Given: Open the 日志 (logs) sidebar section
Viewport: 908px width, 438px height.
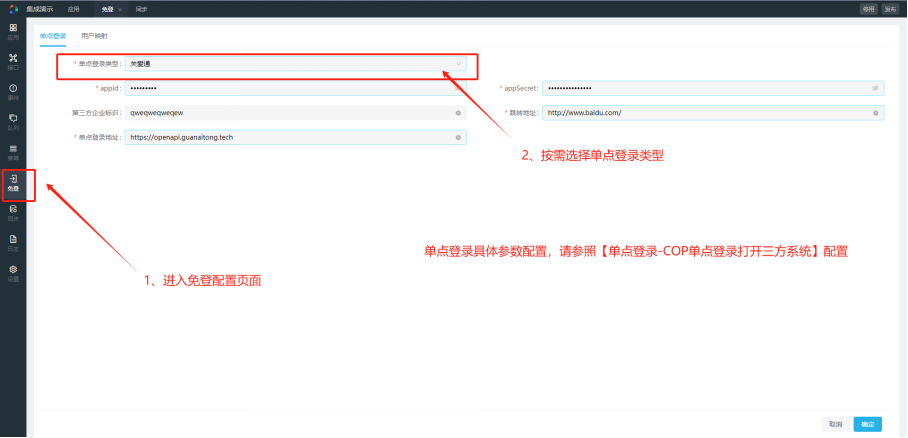Looking at the screenshot, I should (13, 243).
